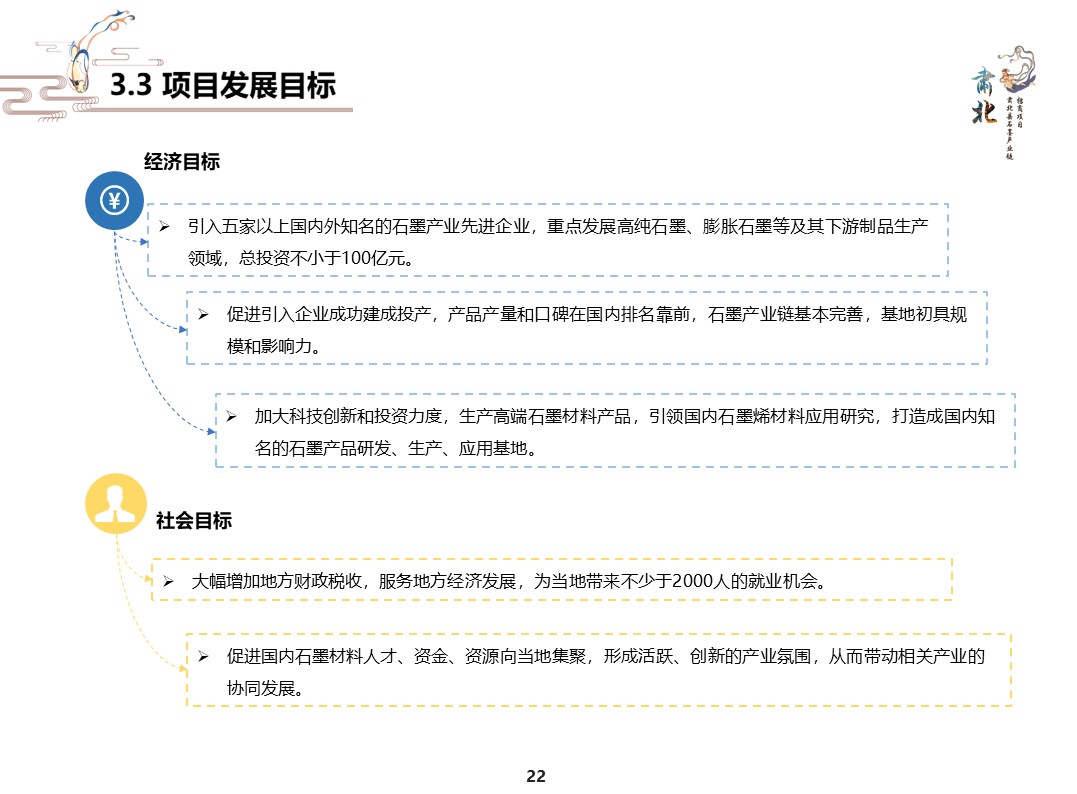This screenshot has width=1077, height=794.
Task: Click the yellow box mentioning 2000人的就业机会
Action: click(551, 580)
